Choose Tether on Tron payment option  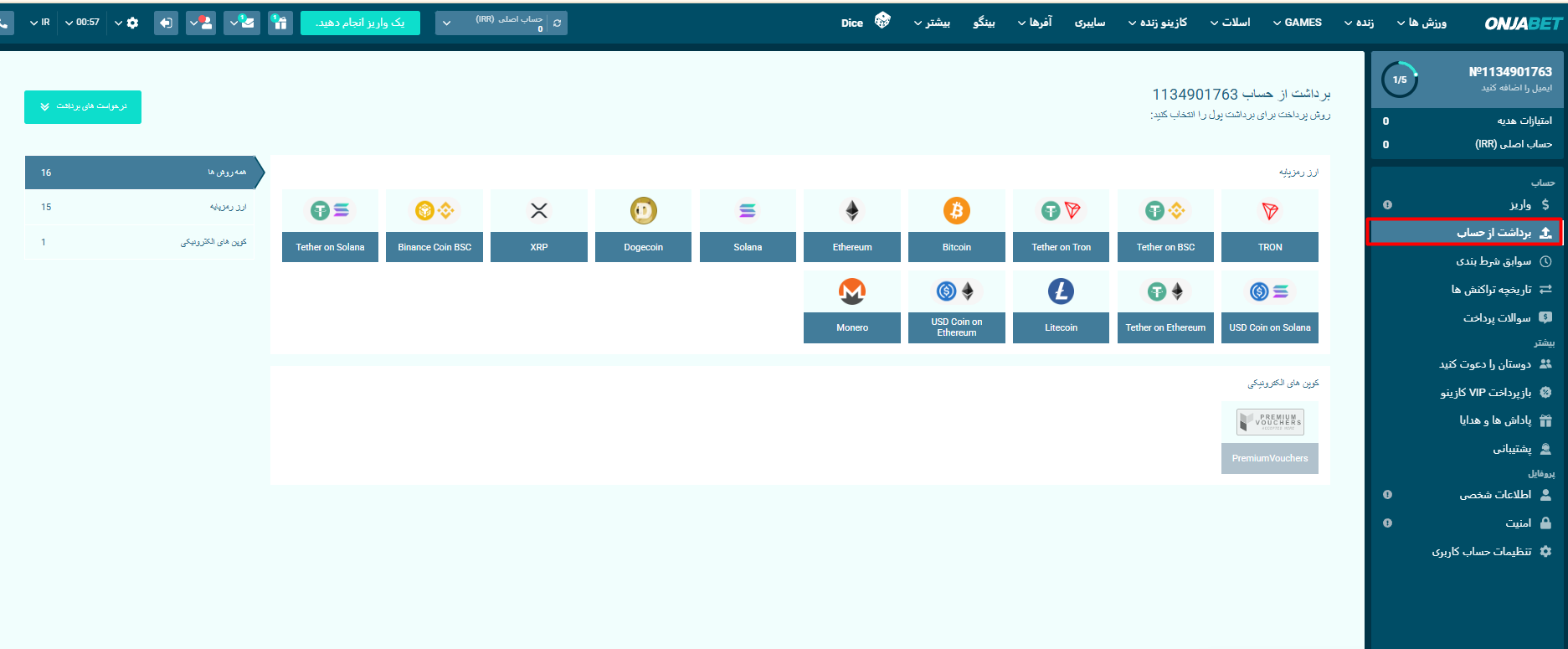tap(1061, 226)
